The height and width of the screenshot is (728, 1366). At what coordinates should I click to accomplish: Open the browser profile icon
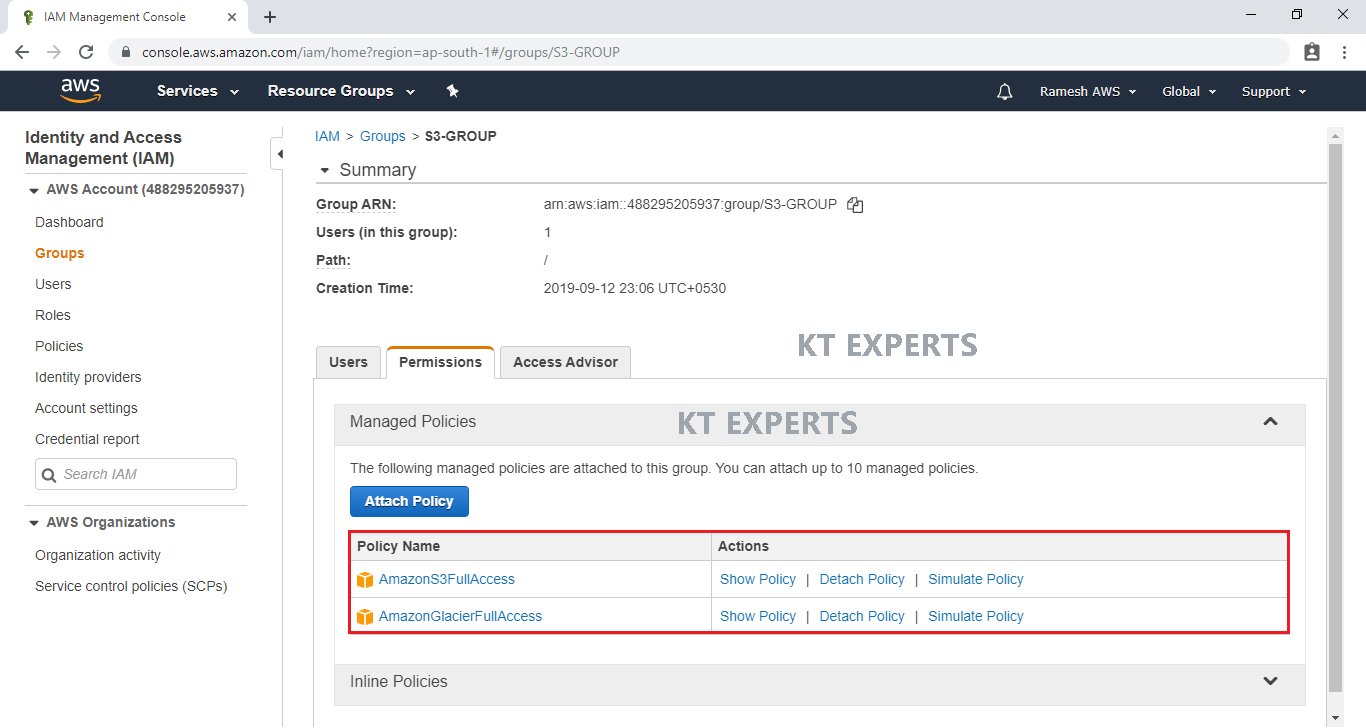(x=1312, y=52)
